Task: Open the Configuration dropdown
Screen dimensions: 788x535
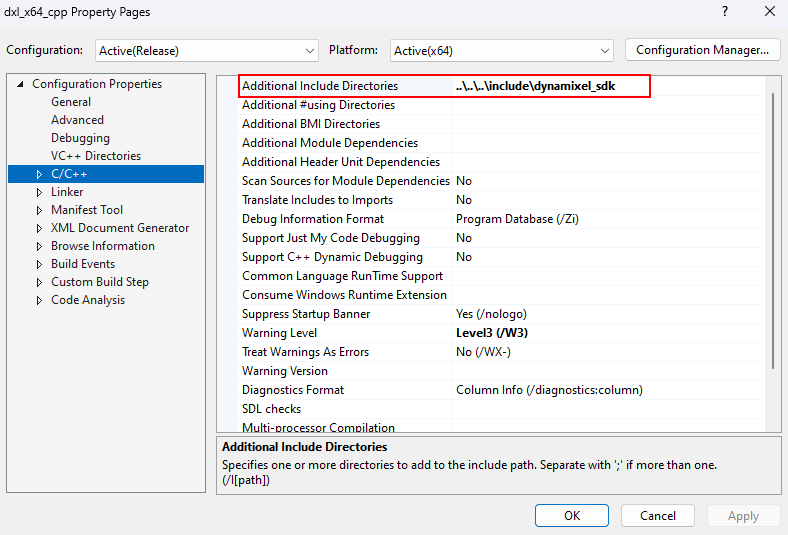Action: point(207,50)
